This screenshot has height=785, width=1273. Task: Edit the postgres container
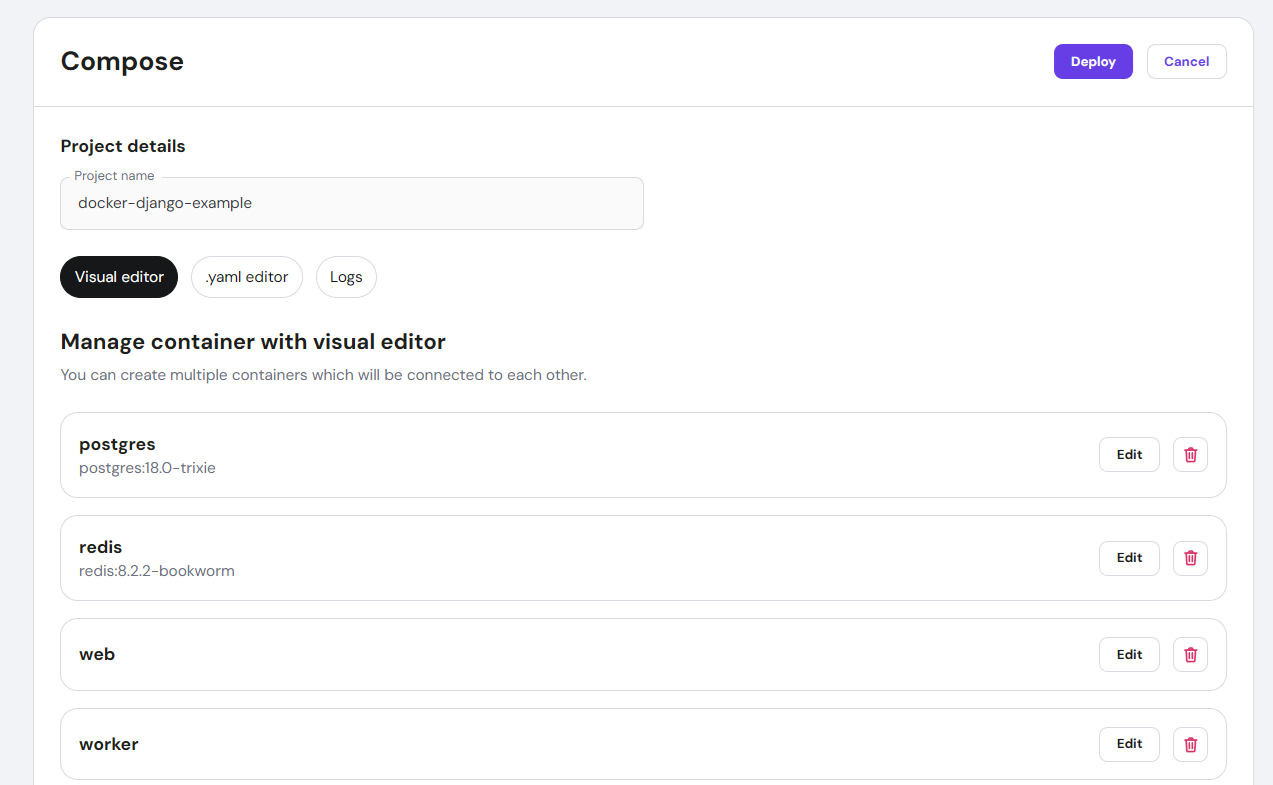[1129, 455]
